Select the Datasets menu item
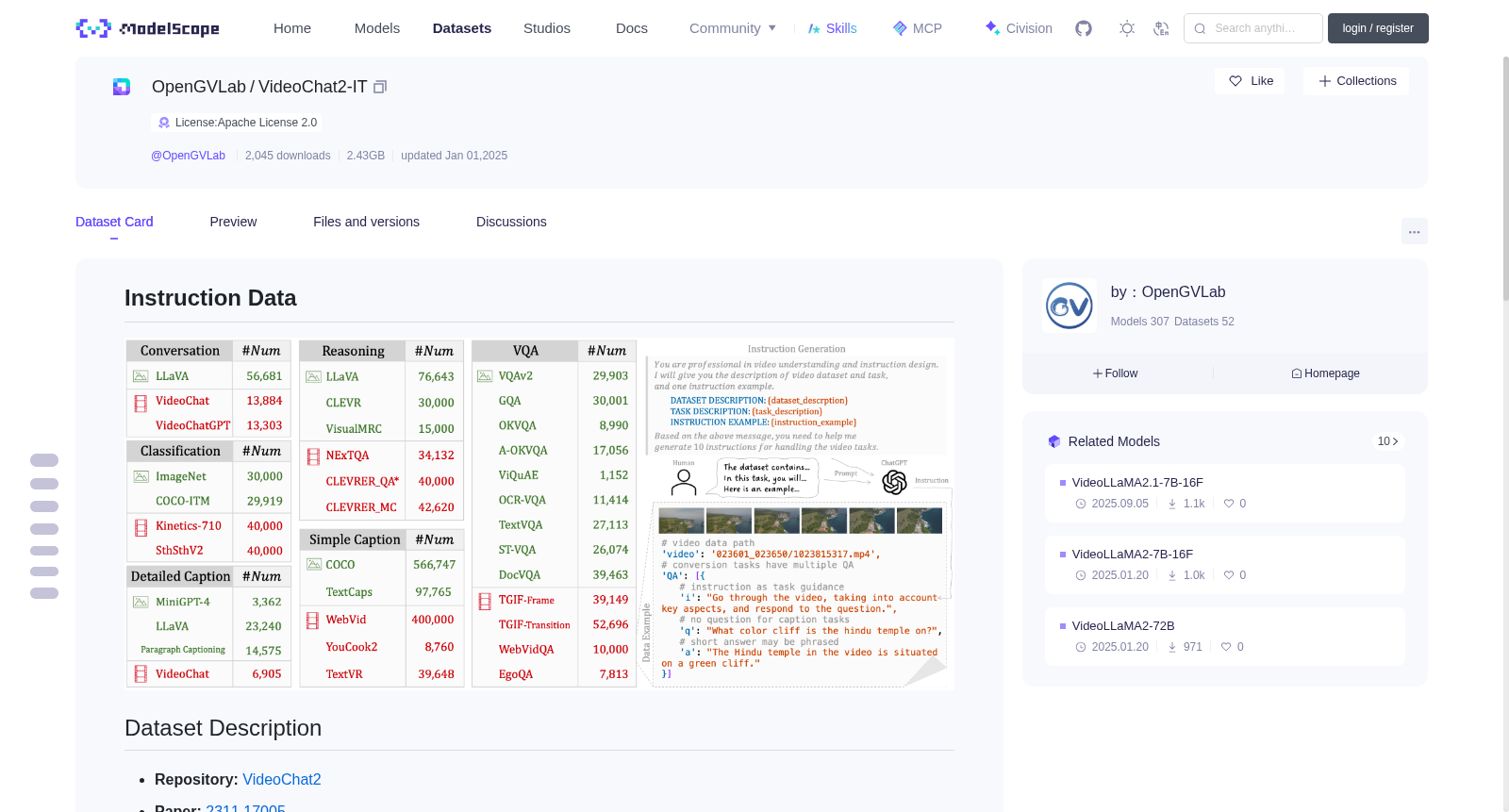The height and width of the screenshot is (812, 1509). 462,28
